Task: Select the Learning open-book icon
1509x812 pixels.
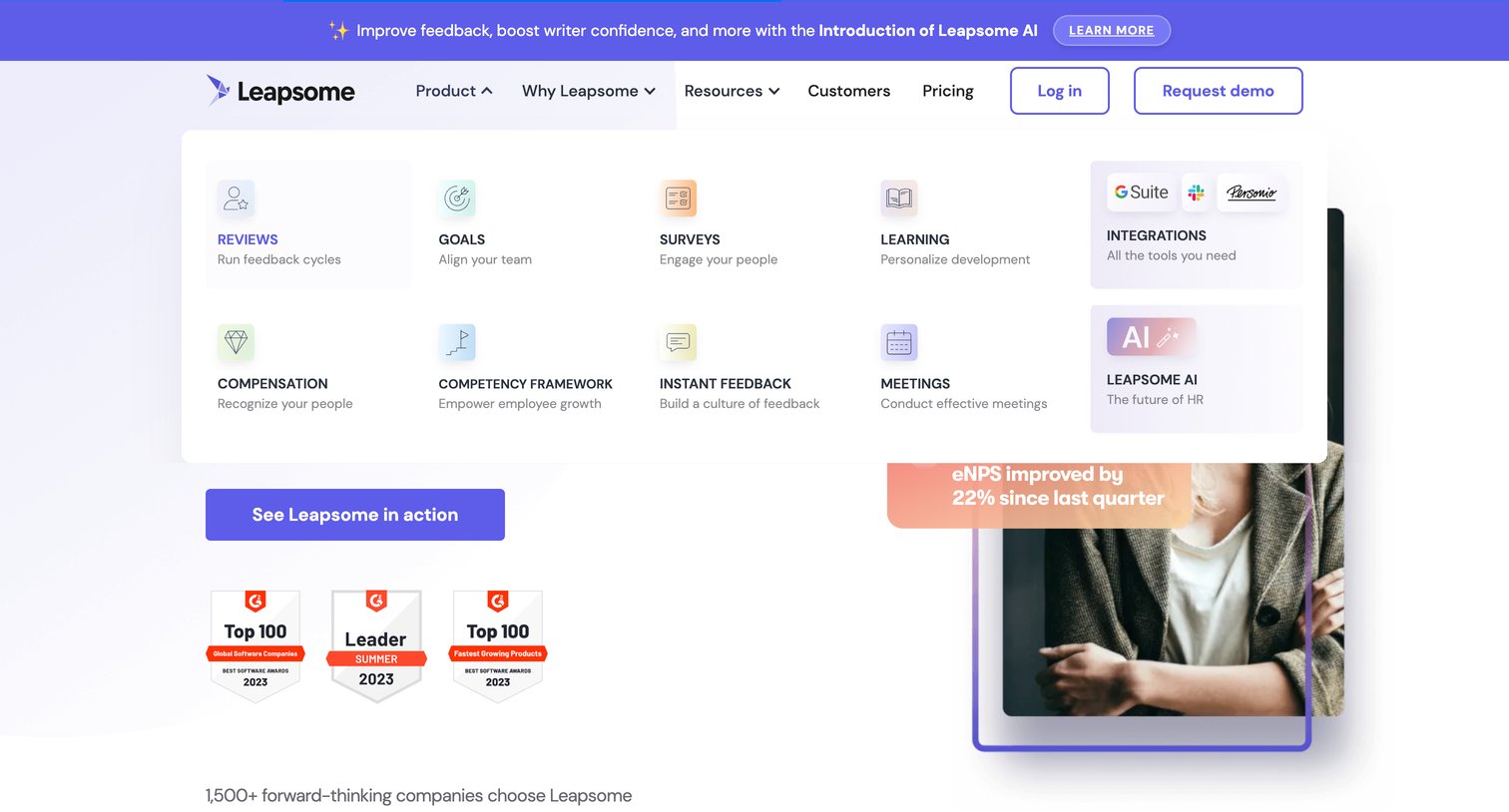Action: (899, 199)
